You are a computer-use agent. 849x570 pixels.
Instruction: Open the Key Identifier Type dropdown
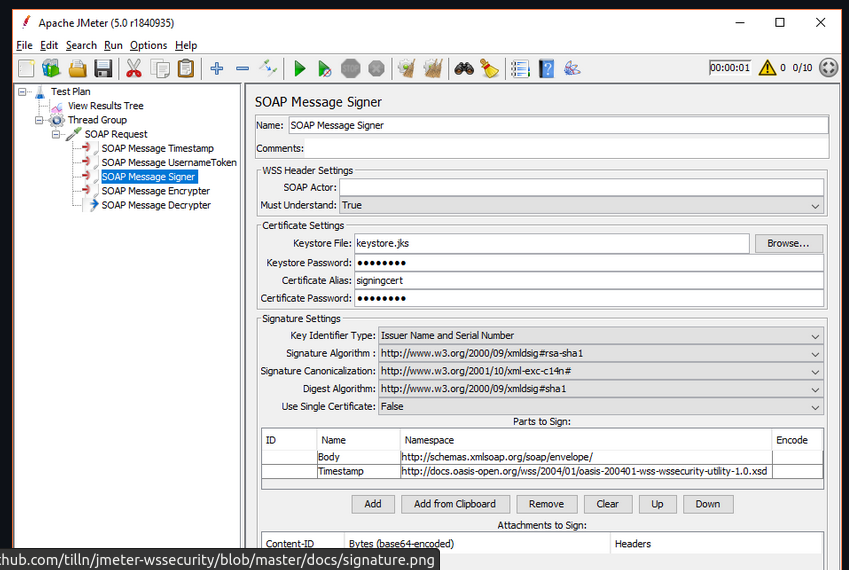tap(601, 336)
